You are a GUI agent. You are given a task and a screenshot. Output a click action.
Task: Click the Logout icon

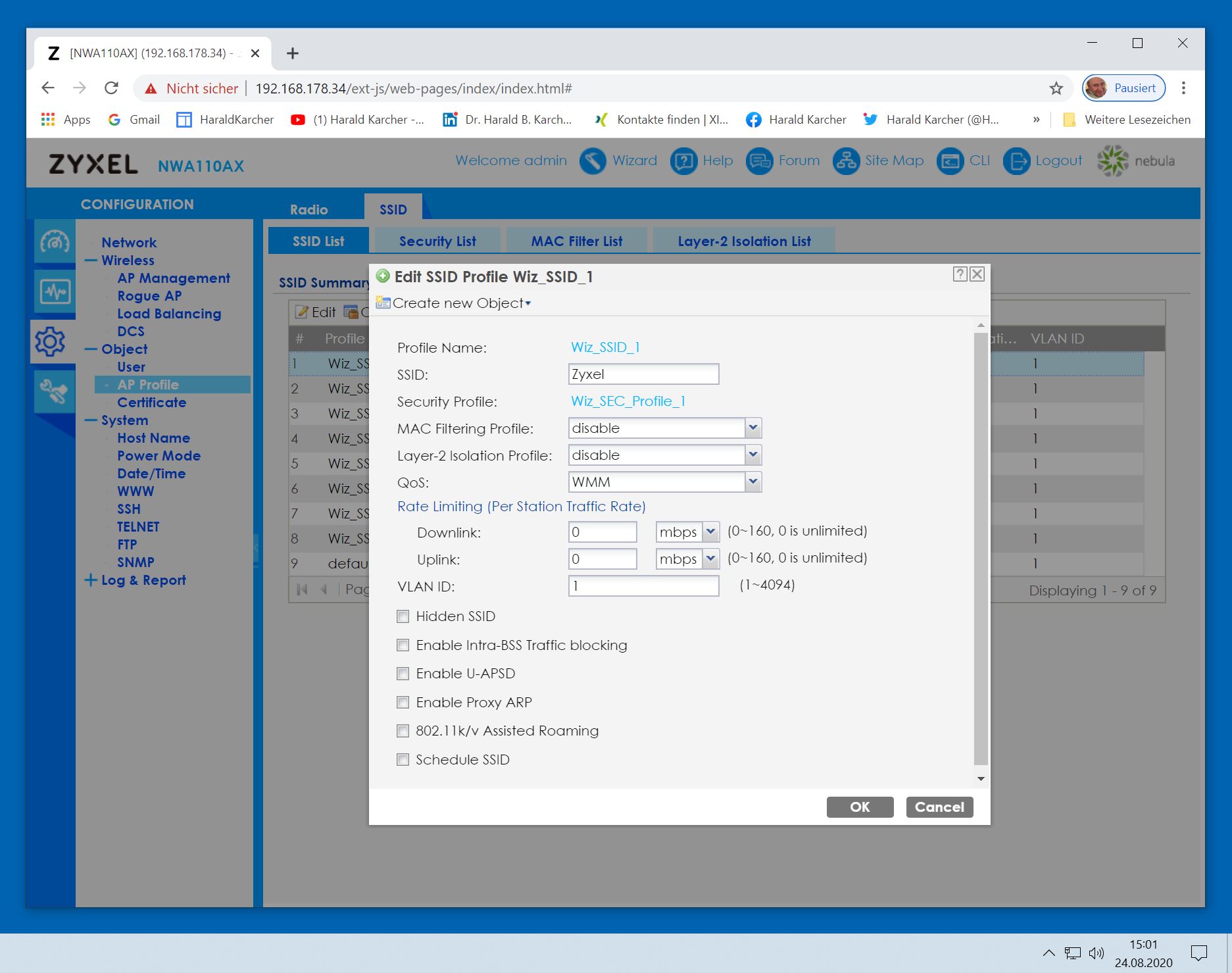click(x=1016, y=161)
